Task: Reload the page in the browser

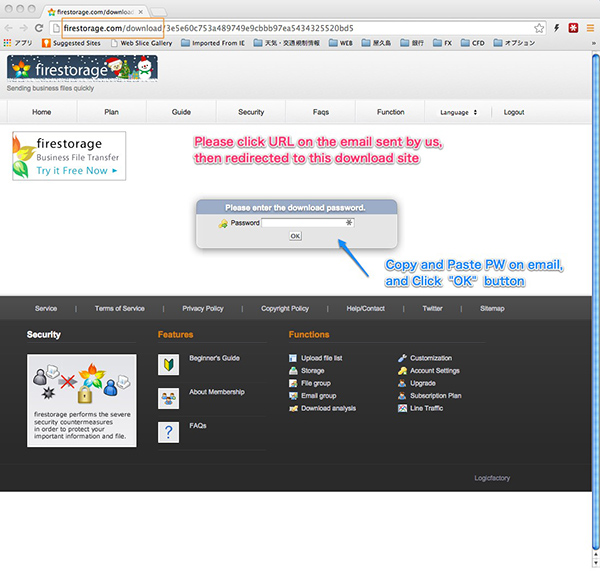Action: pos(38,28)
